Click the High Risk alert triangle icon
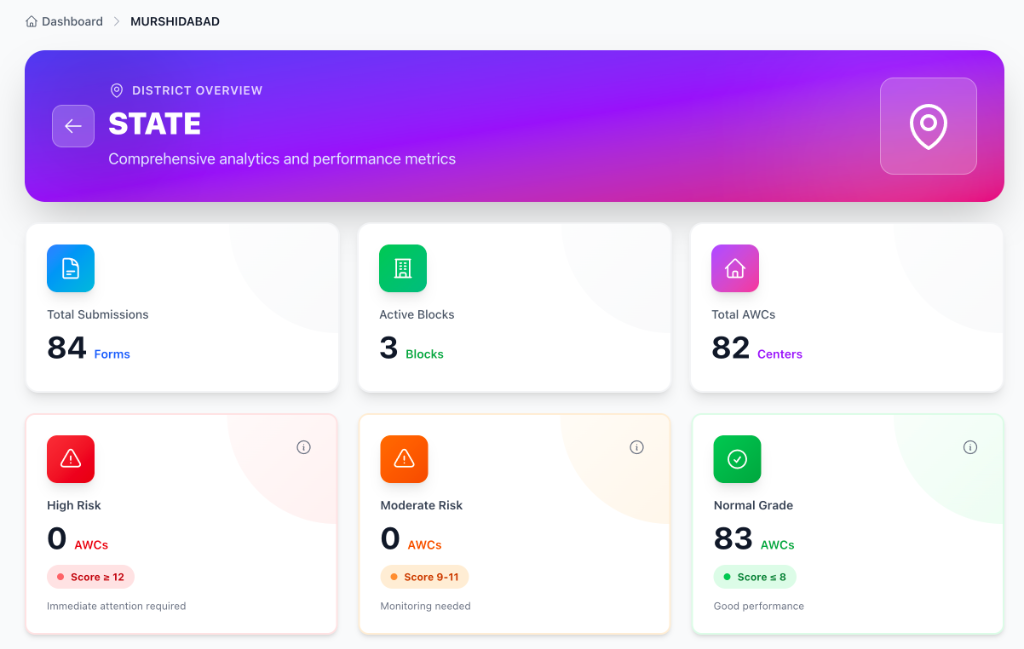 click(x=70, y=459)
